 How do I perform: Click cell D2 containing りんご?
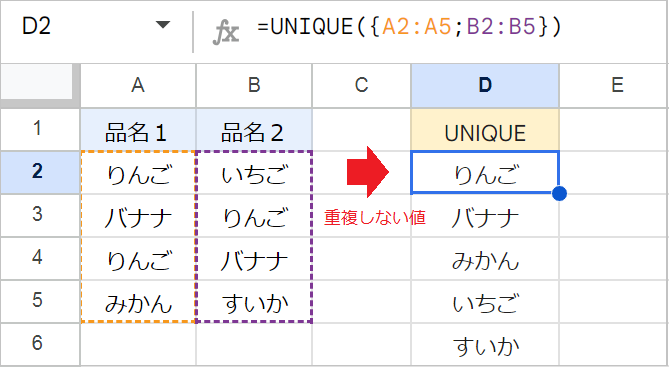485,172
